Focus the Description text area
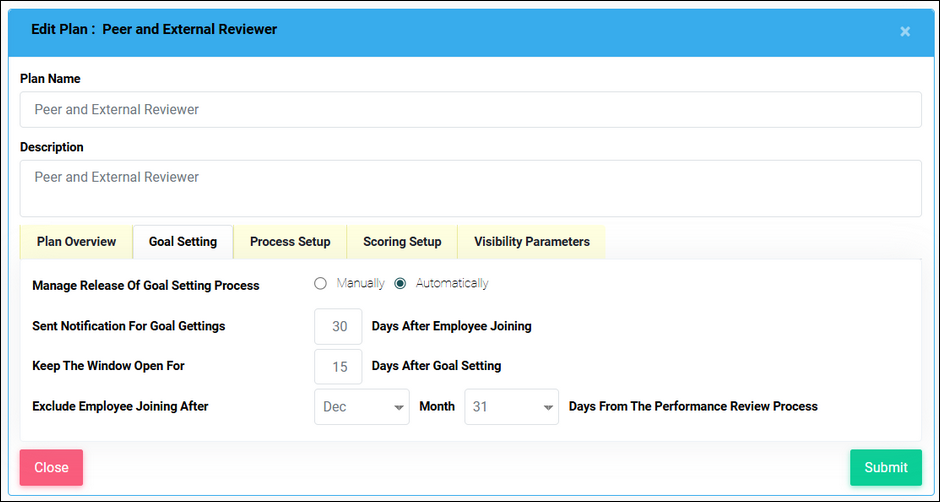Screen dimensions: 940x502 pyautogui.click(x=470, y=188)
